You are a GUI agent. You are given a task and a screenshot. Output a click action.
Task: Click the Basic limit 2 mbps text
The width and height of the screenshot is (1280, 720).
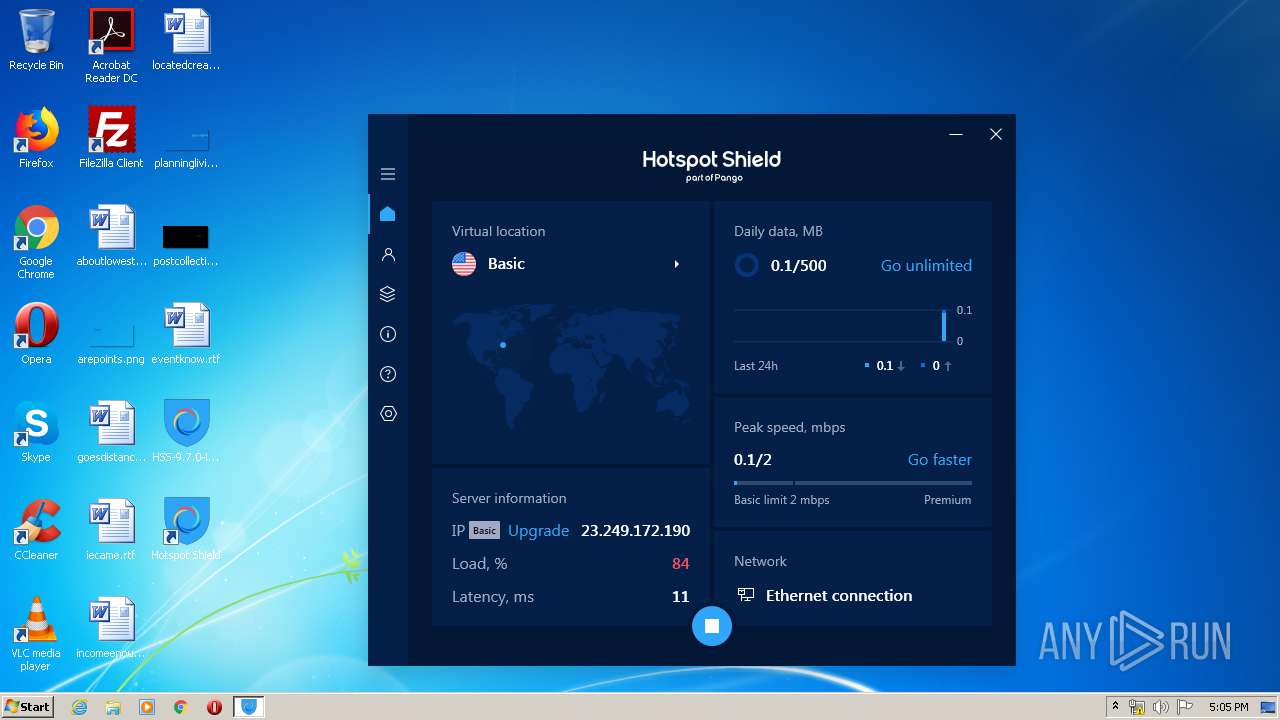(782, 500)
